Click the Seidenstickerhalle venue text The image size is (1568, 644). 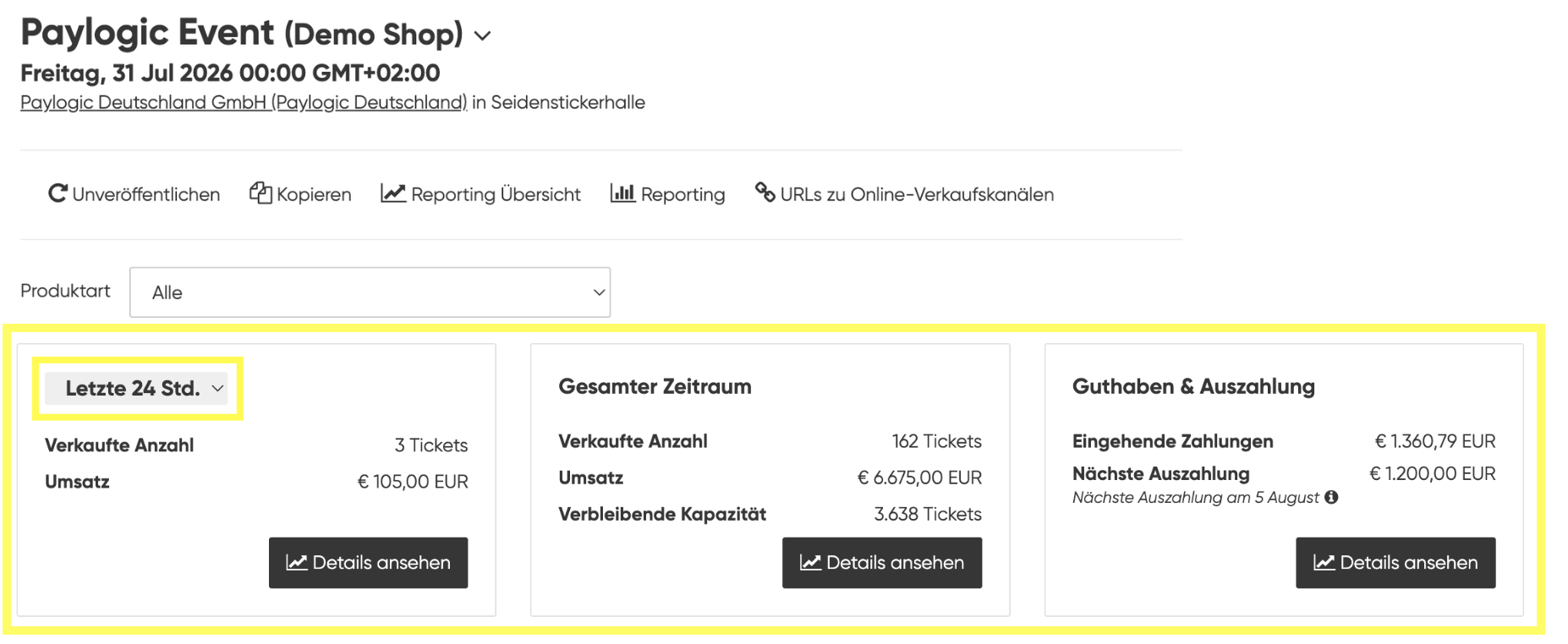[x=568, y=102]
